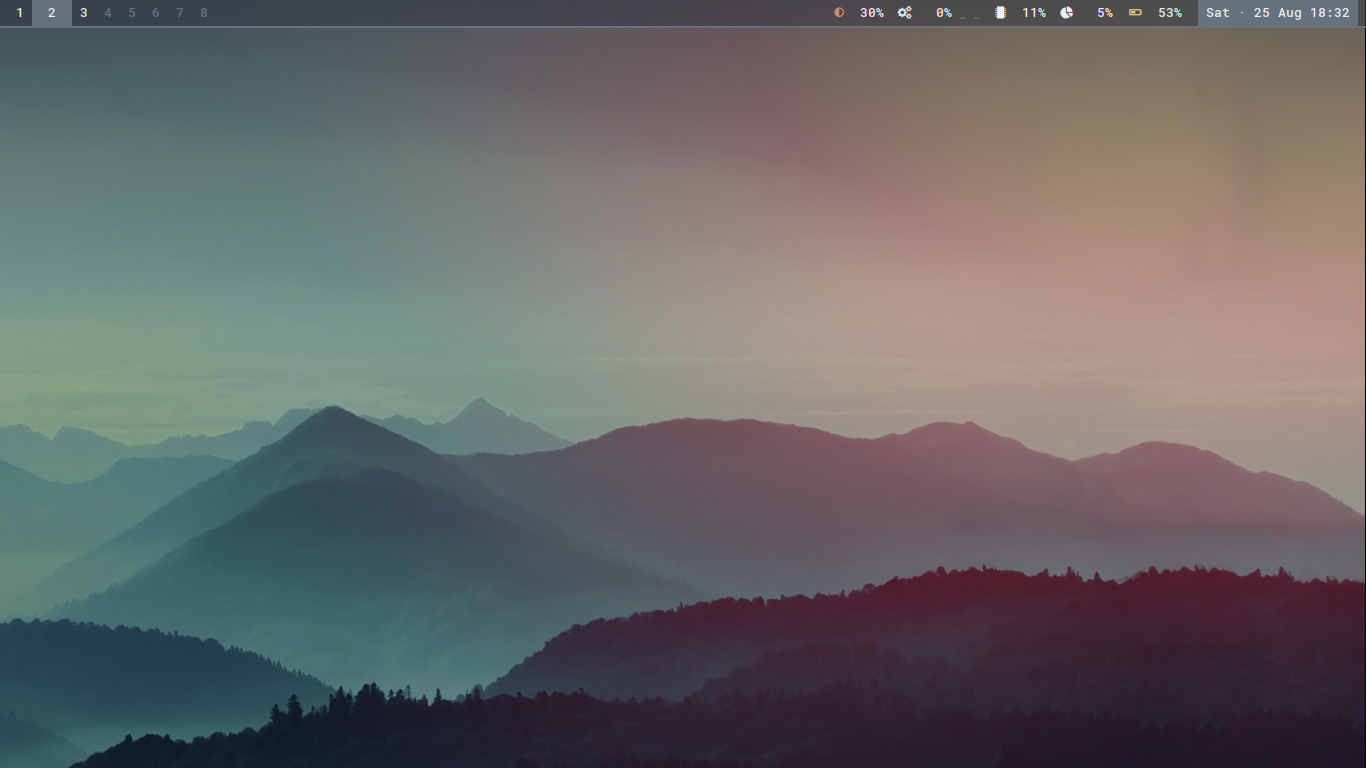
Task: Select the active workspace 2
Action: (x=52, y=13)
